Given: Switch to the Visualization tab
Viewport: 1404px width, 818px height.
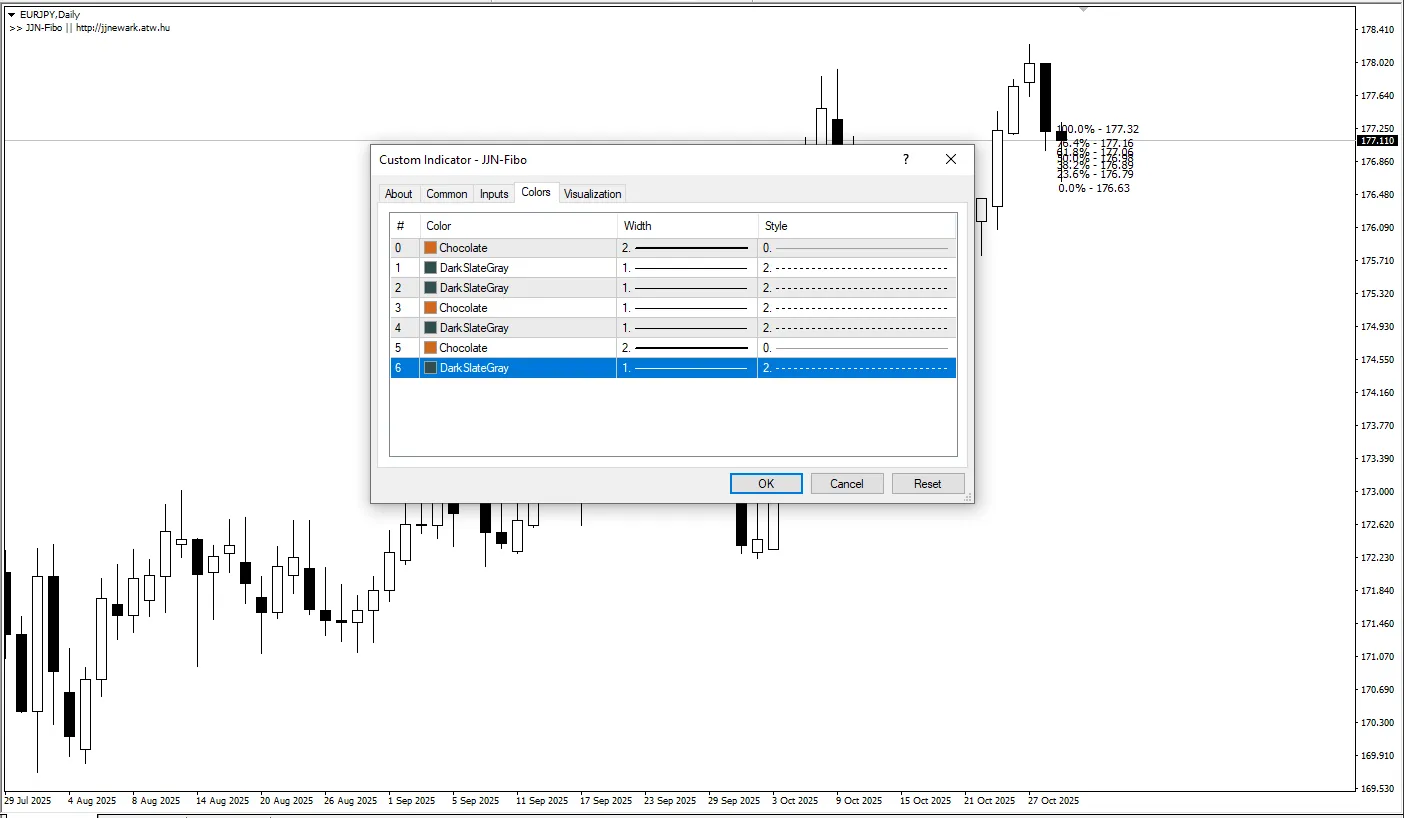Looking at the screenshot, I should pyautogui.click(x=592, y=194).
